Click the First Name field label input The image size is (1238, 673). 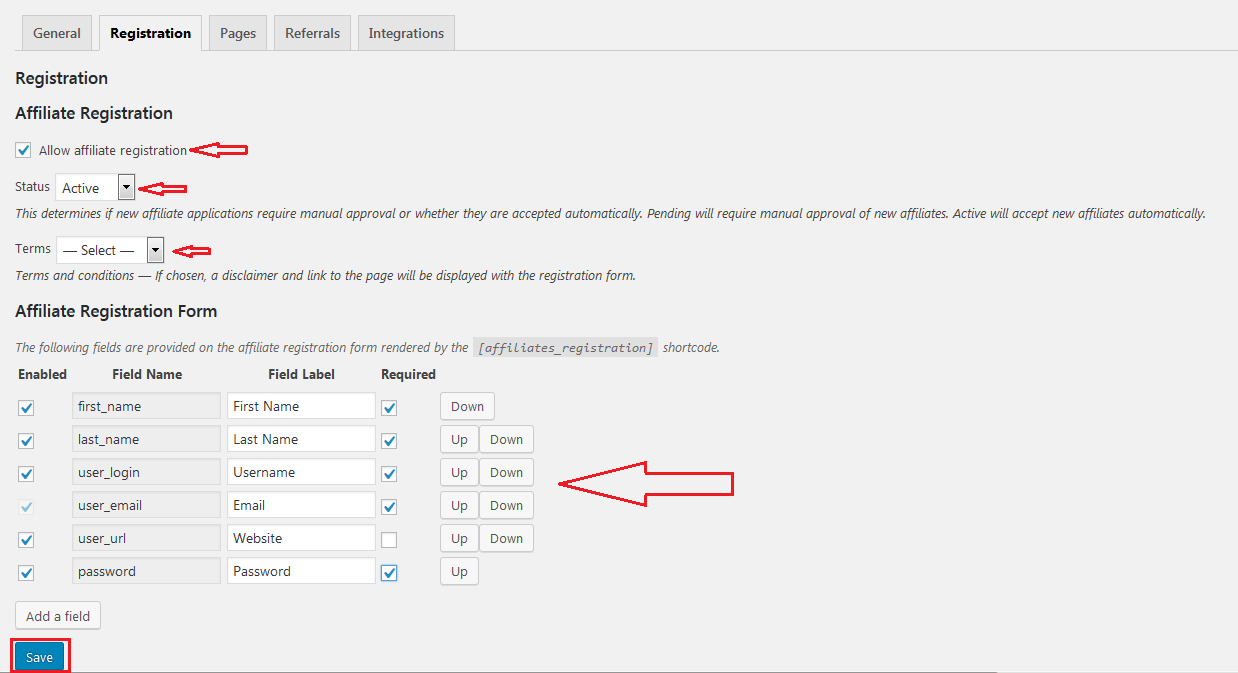(301, 406)
